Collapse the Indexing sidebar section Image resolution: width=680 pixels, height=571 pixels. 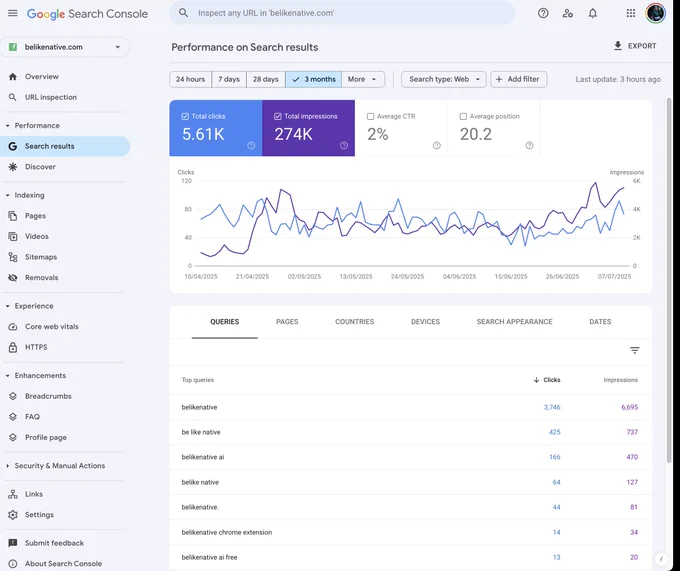(8, 195)
